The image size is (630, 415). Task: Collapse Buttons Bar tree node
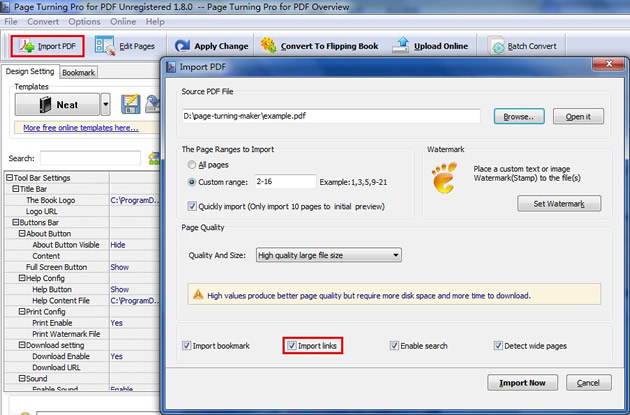point(15,222)
